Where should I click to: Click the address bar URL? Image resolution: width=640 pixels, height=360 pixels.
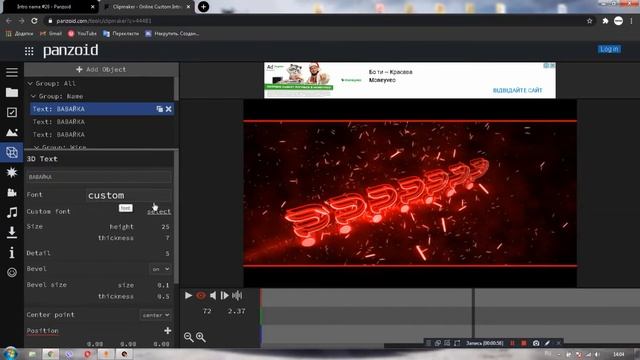click(104, 21)
